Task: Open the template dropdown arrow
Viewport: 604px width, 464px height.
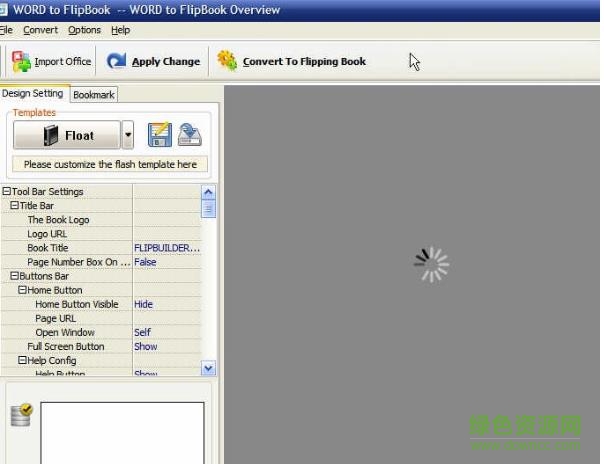Action: [128, 135]
